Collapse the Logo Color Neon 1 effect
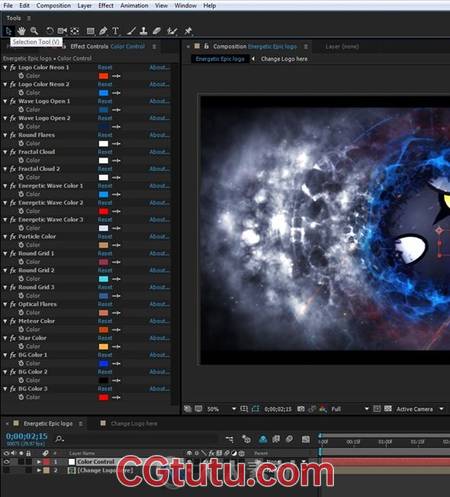Image resolution: width=450 pixels, height=497 pixels. tap(5, 67)
